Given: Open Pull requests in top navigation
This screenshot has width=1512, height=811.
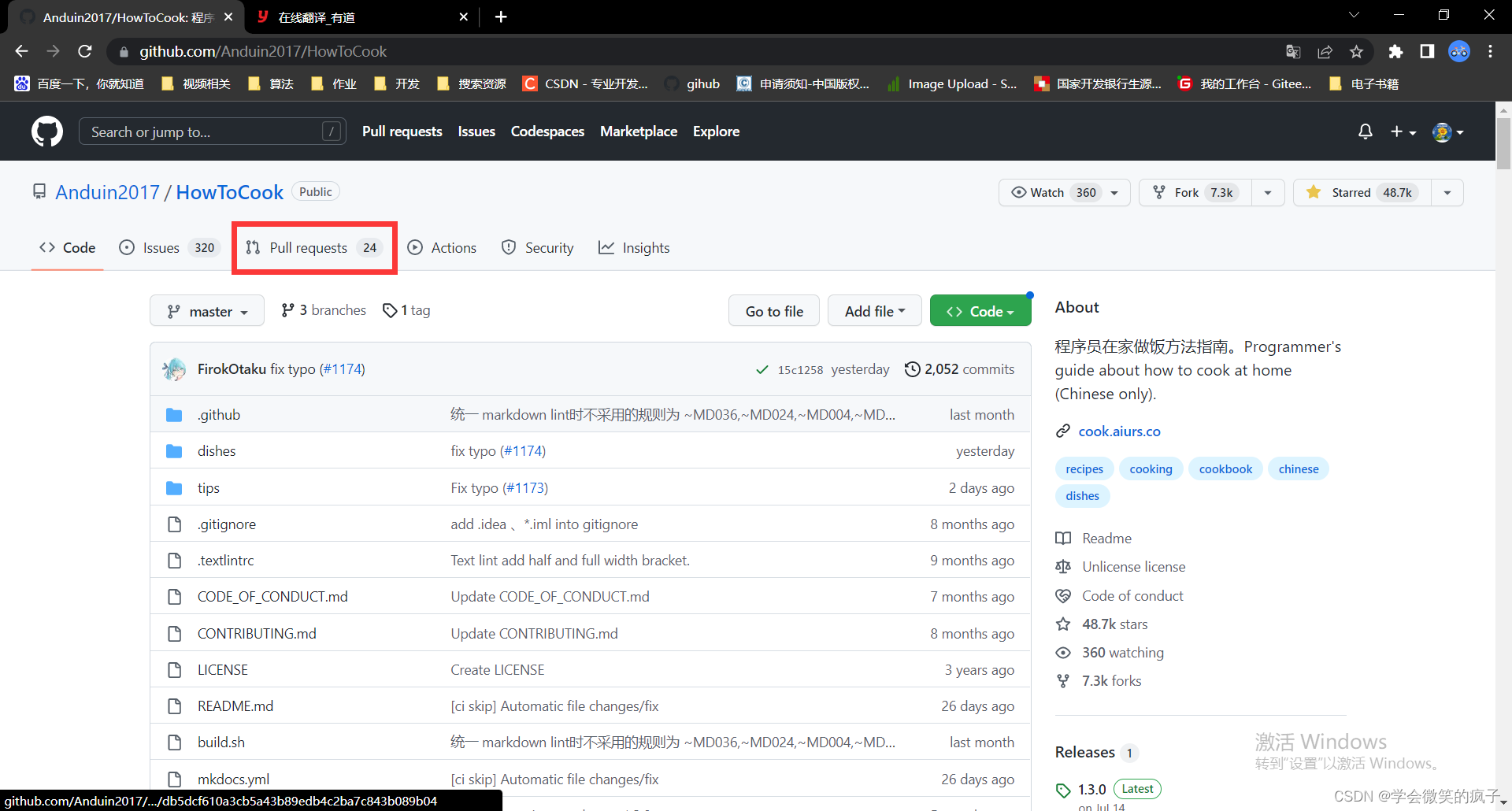Looking at the screenshot, I should pos(402,131).
